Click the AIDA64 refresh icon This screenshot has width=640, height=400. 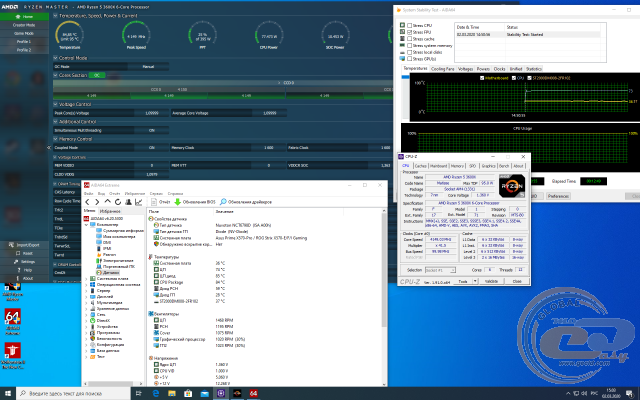(118, 202)
